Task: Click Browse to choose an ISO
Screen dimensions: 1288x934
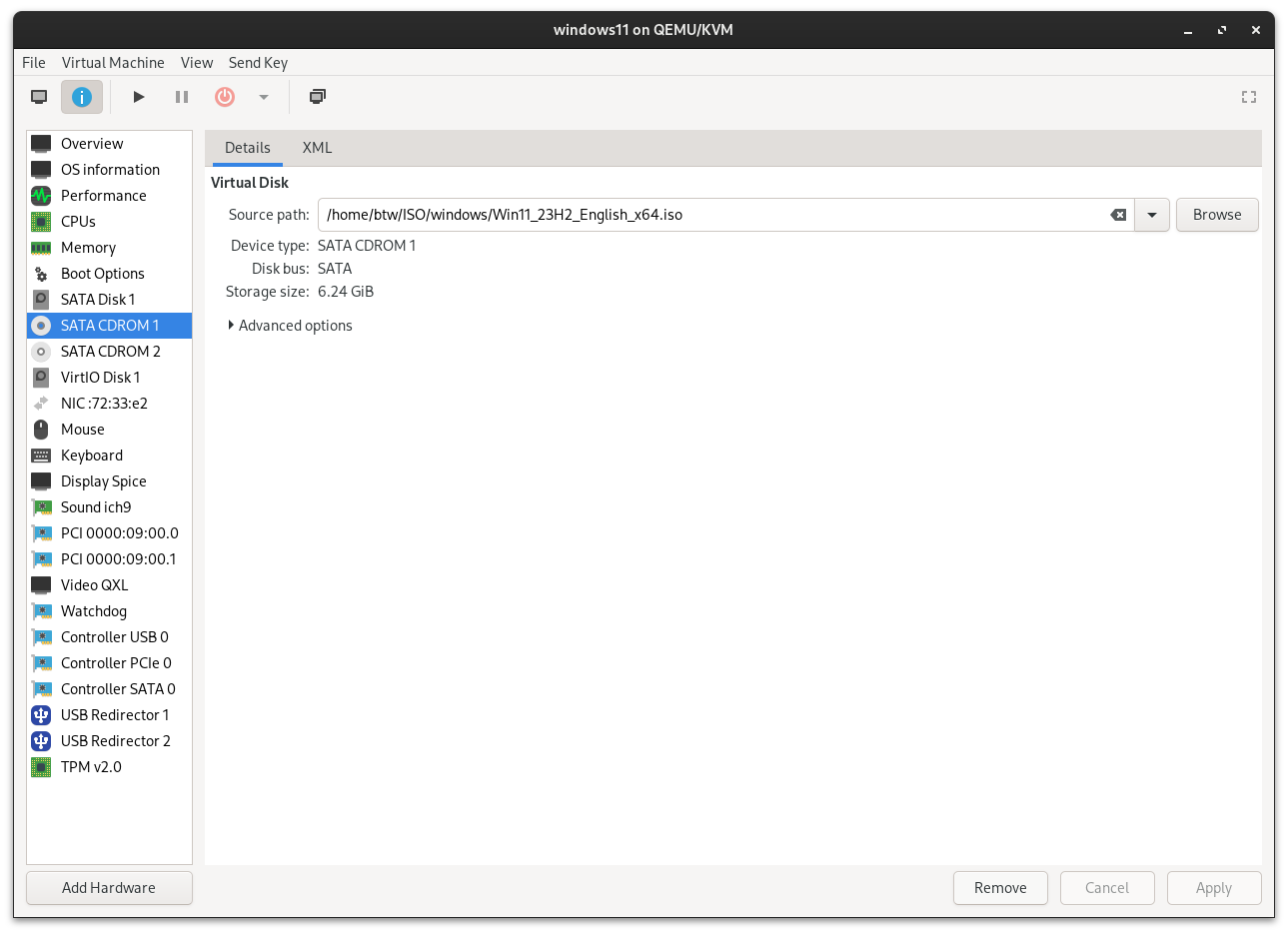Action: coord(1217,215)
